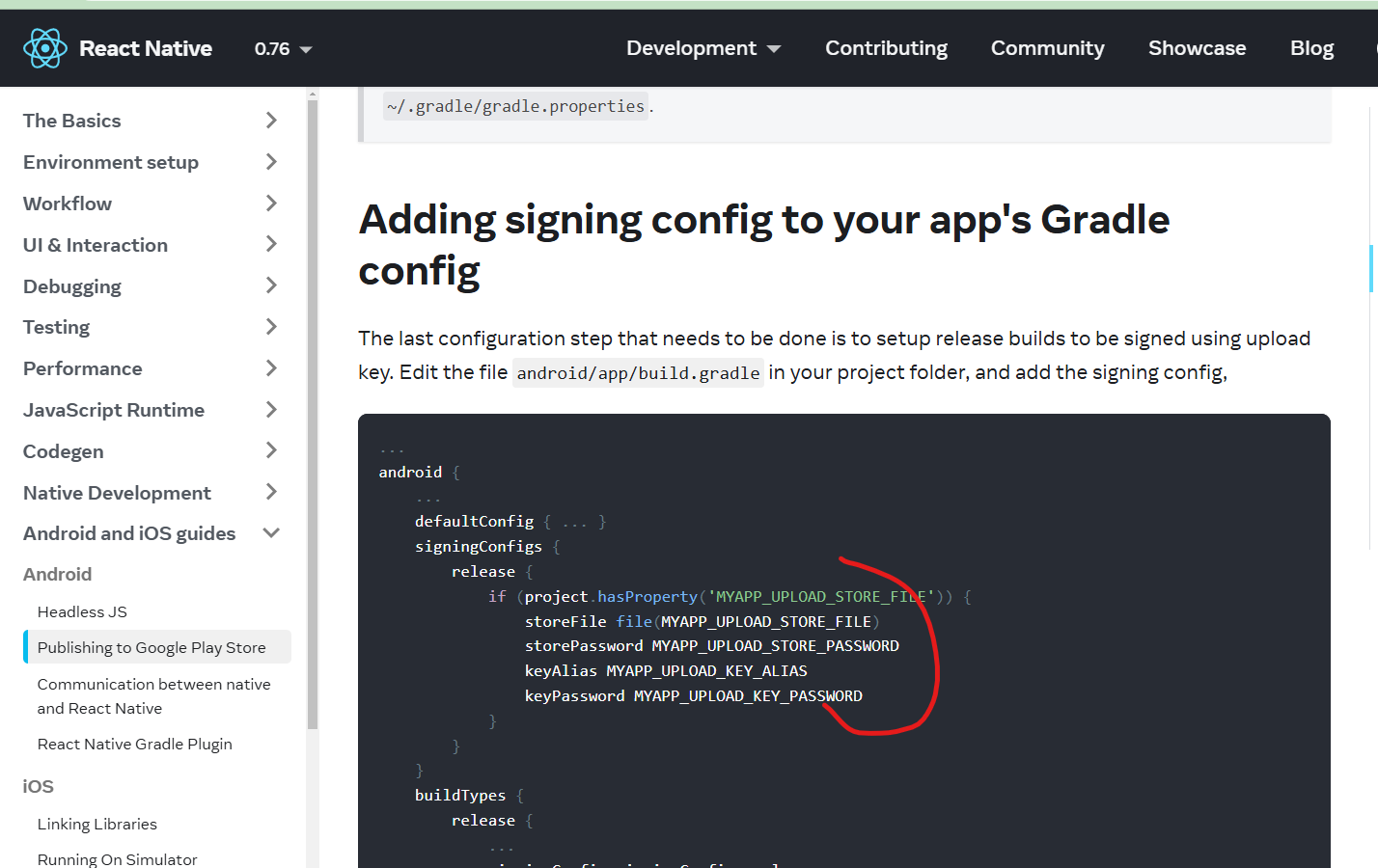Click the Adding signing config heading

click(764, 245)
